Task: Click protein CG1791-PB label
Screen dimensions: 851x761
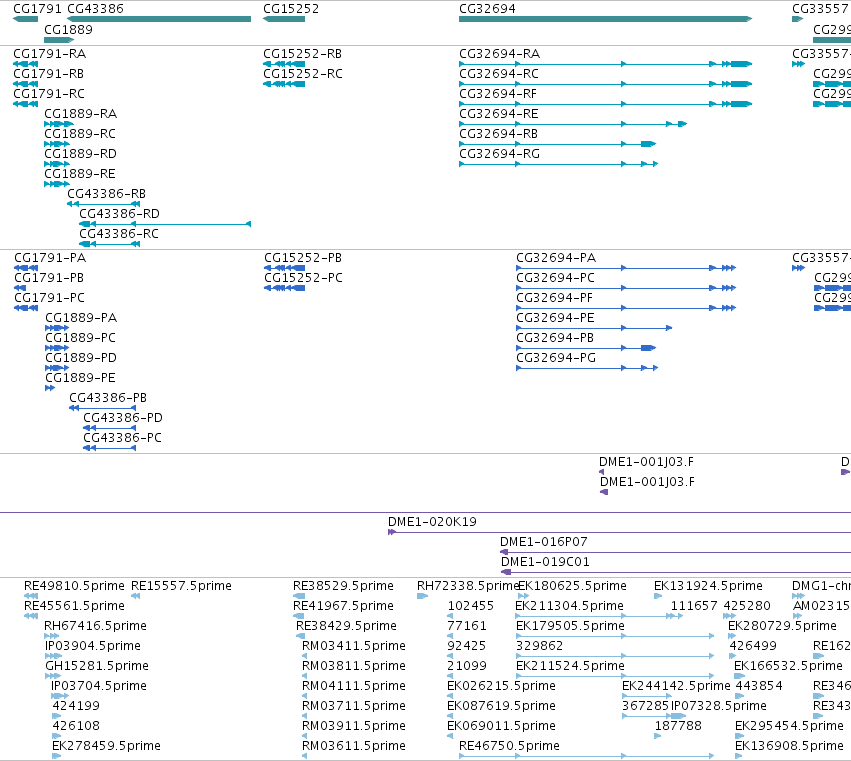Action: point(49,278)
